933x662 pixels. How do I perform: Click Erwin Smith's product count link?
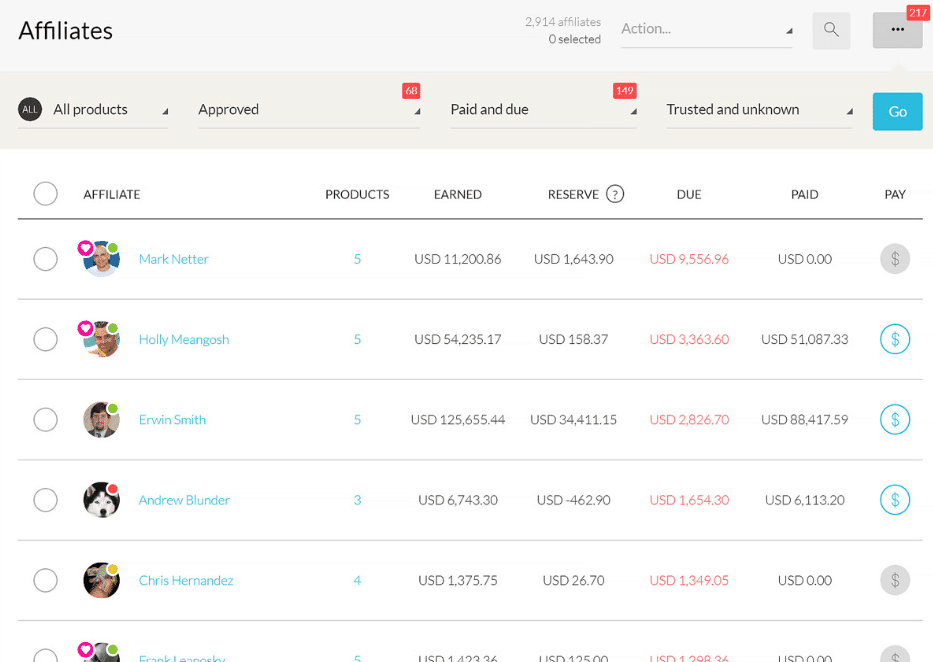tap(357, 420)
